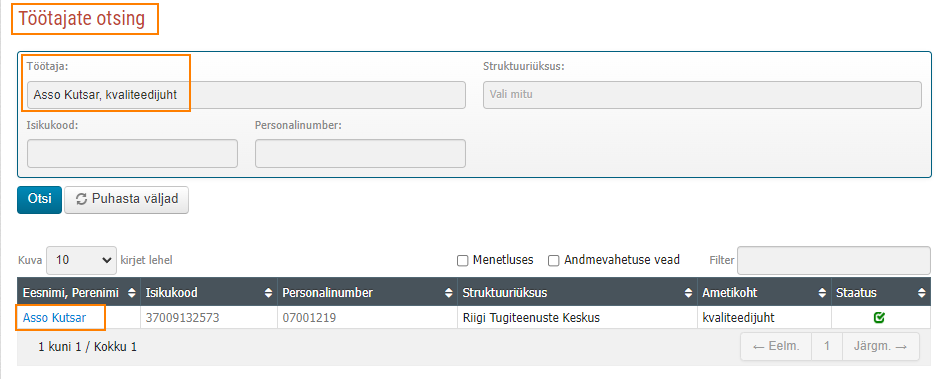Sort by Isikukood column arrows
This screenshot has height=379, width=948.
(268, 293)
